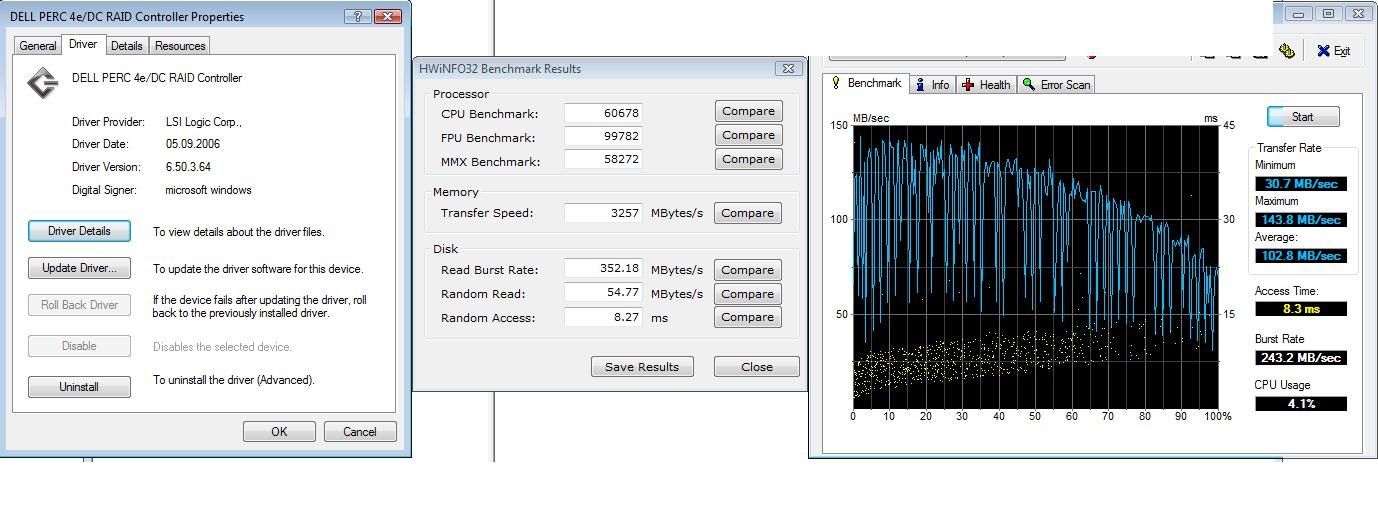Click the CPU Usage value 4.1%
Screen dimensions: 1378x511
(1301, 404)
